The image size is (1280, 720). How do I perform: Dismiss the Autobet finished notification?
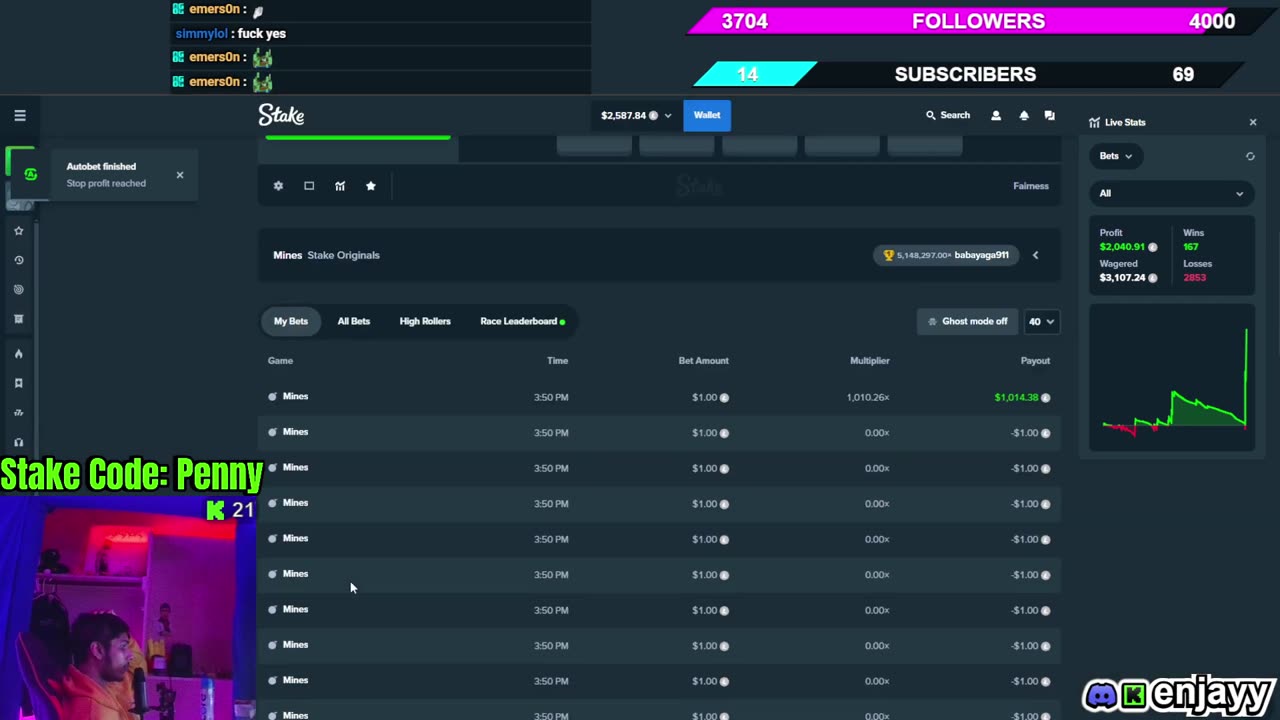tap(180, 175)
